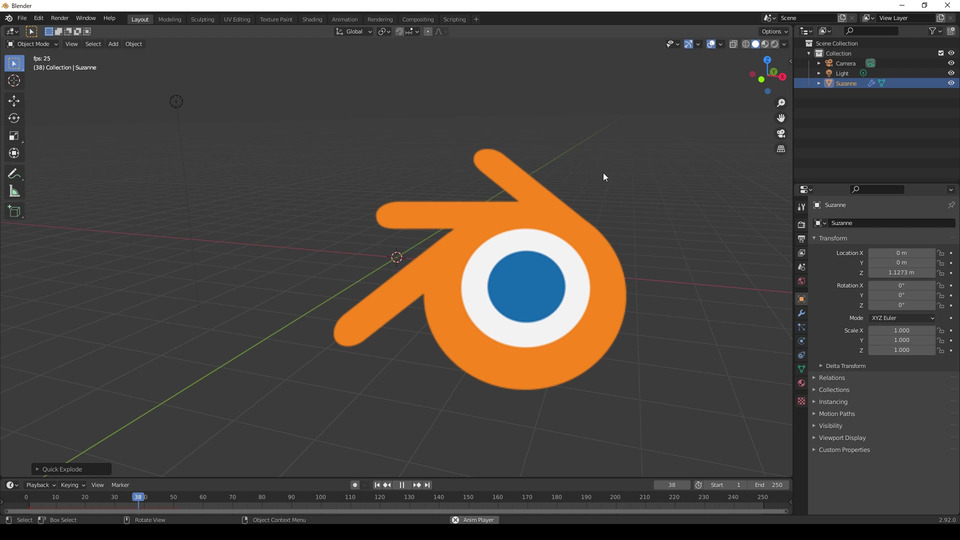960x540 pixels.
Task: Open the Playback dropdown in timeline
Action: (x=40, y=485)
